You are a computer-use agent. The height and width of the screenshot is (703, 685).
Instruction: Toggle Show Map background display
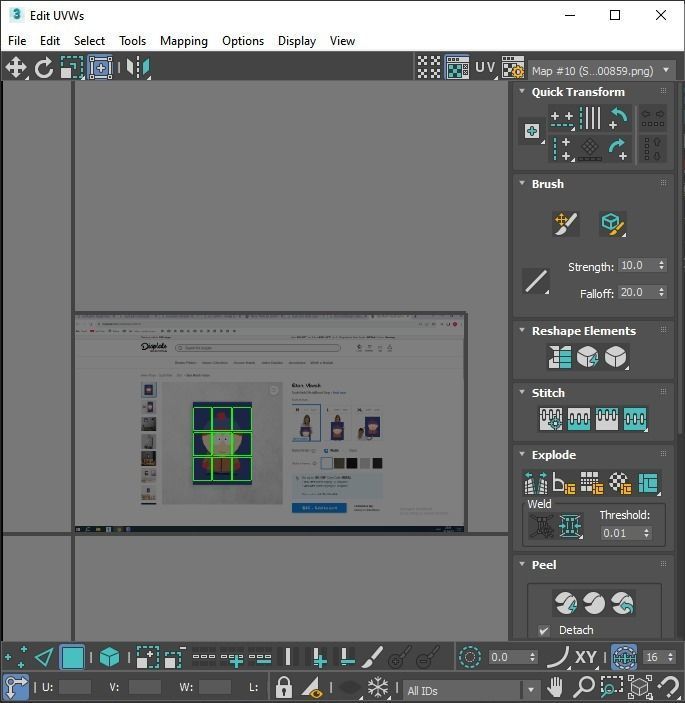click(457, 67)
